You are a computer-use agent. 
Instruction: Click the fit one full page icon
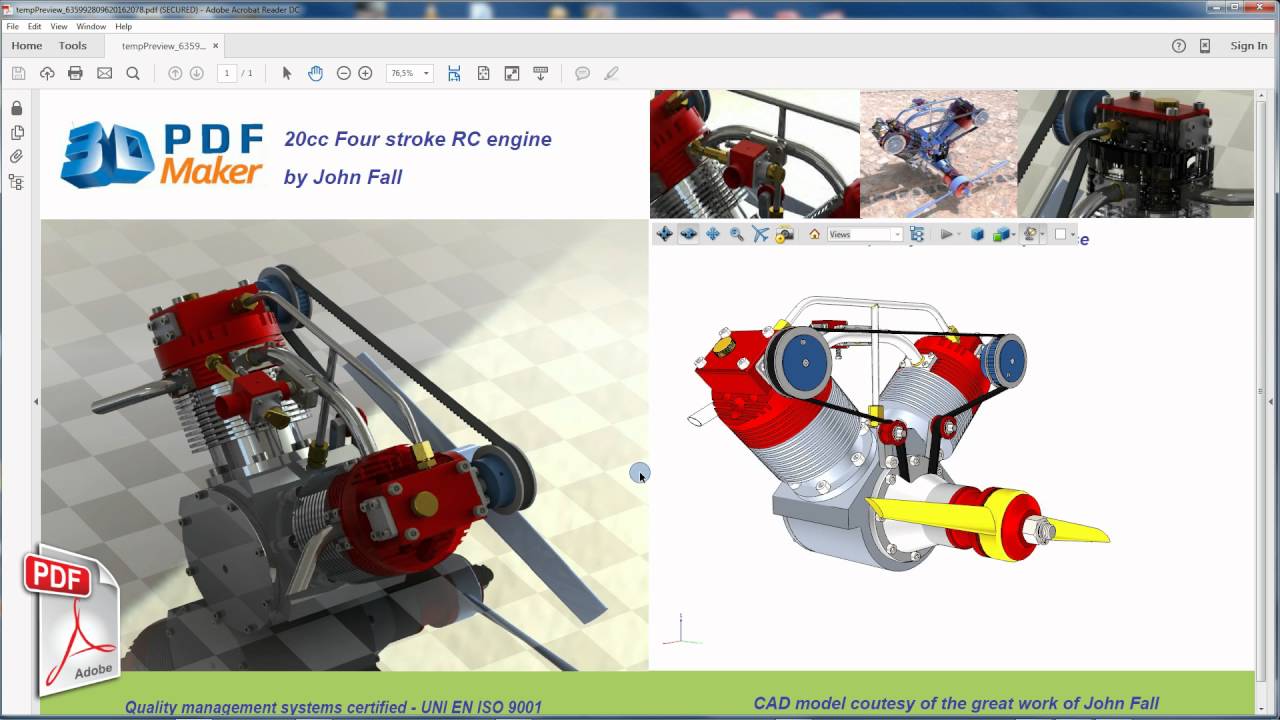(x=483, y=73)
